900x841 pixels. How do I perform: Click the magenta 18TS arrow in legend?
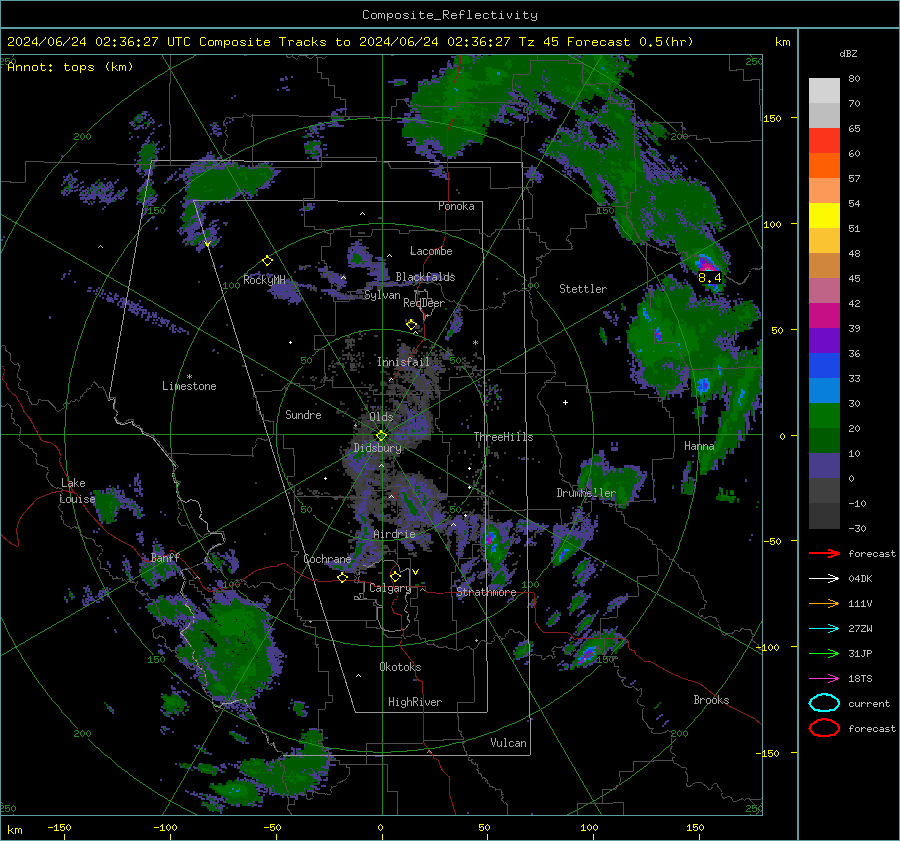(x=824, y=679)
